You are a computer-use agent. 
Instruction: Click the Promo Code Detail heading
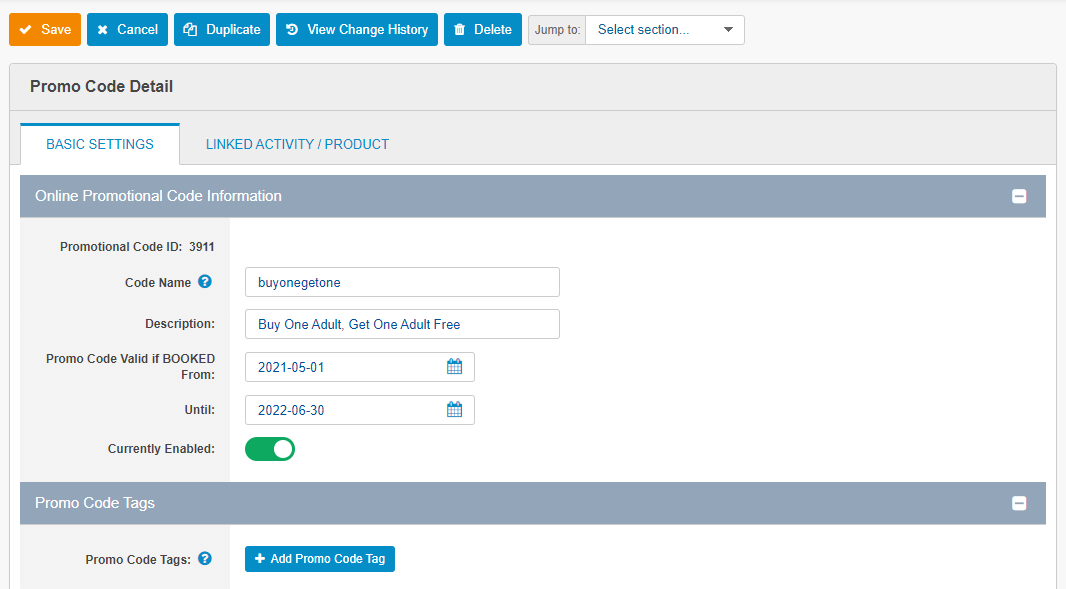click(101, 86)
